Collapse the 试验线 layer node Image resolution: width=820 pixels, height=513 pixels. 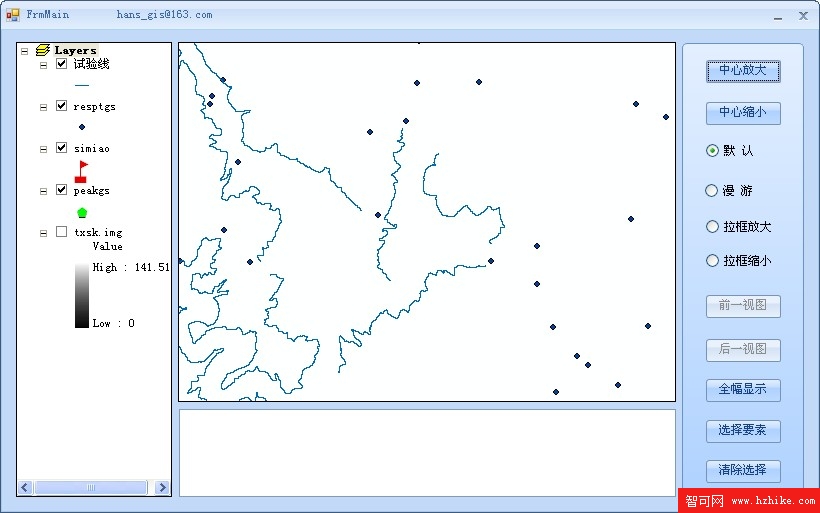[43, 65]
